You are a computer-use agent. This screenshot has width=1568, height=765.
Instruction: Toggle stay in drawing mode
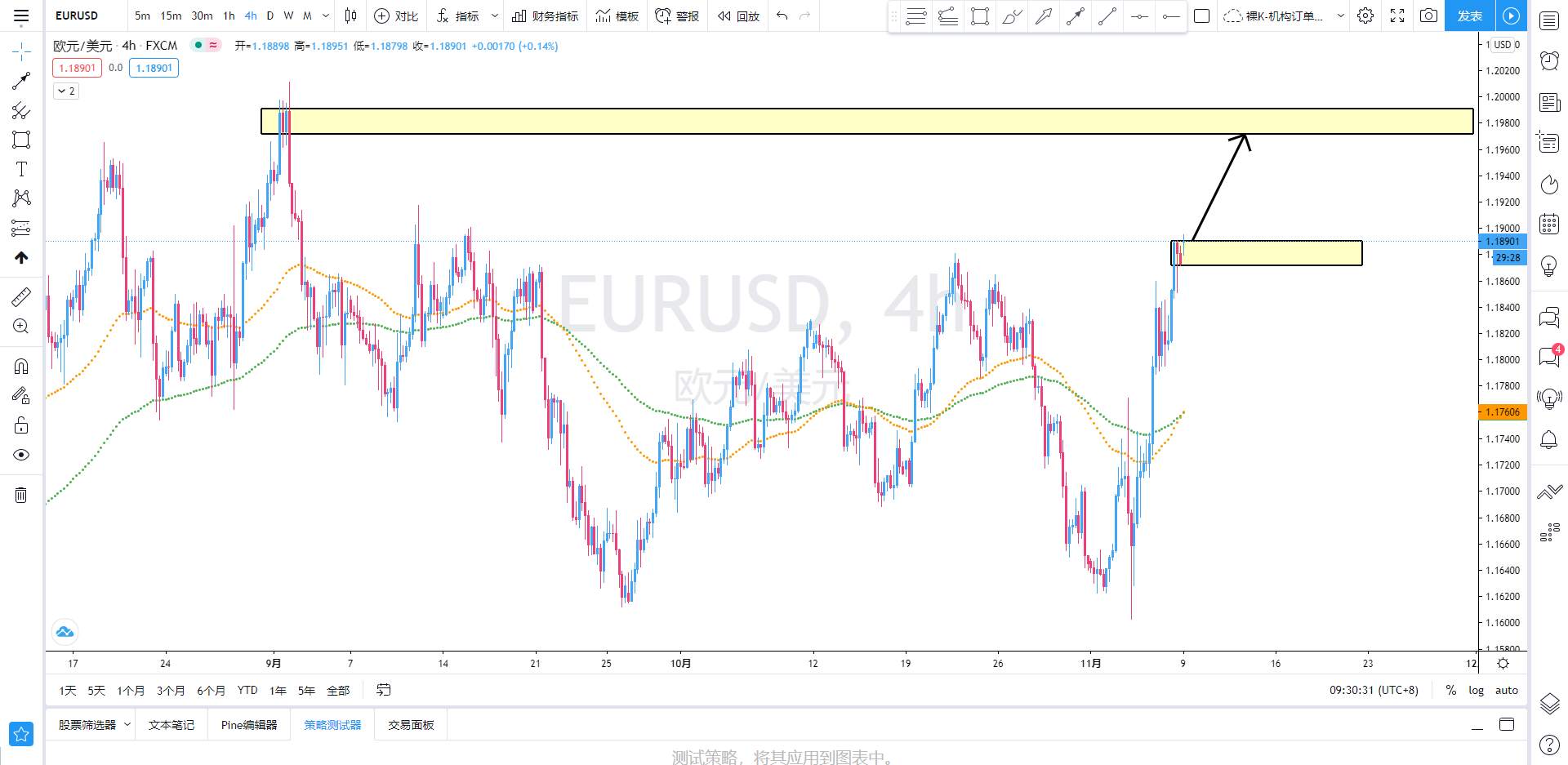tap(21, 396)
